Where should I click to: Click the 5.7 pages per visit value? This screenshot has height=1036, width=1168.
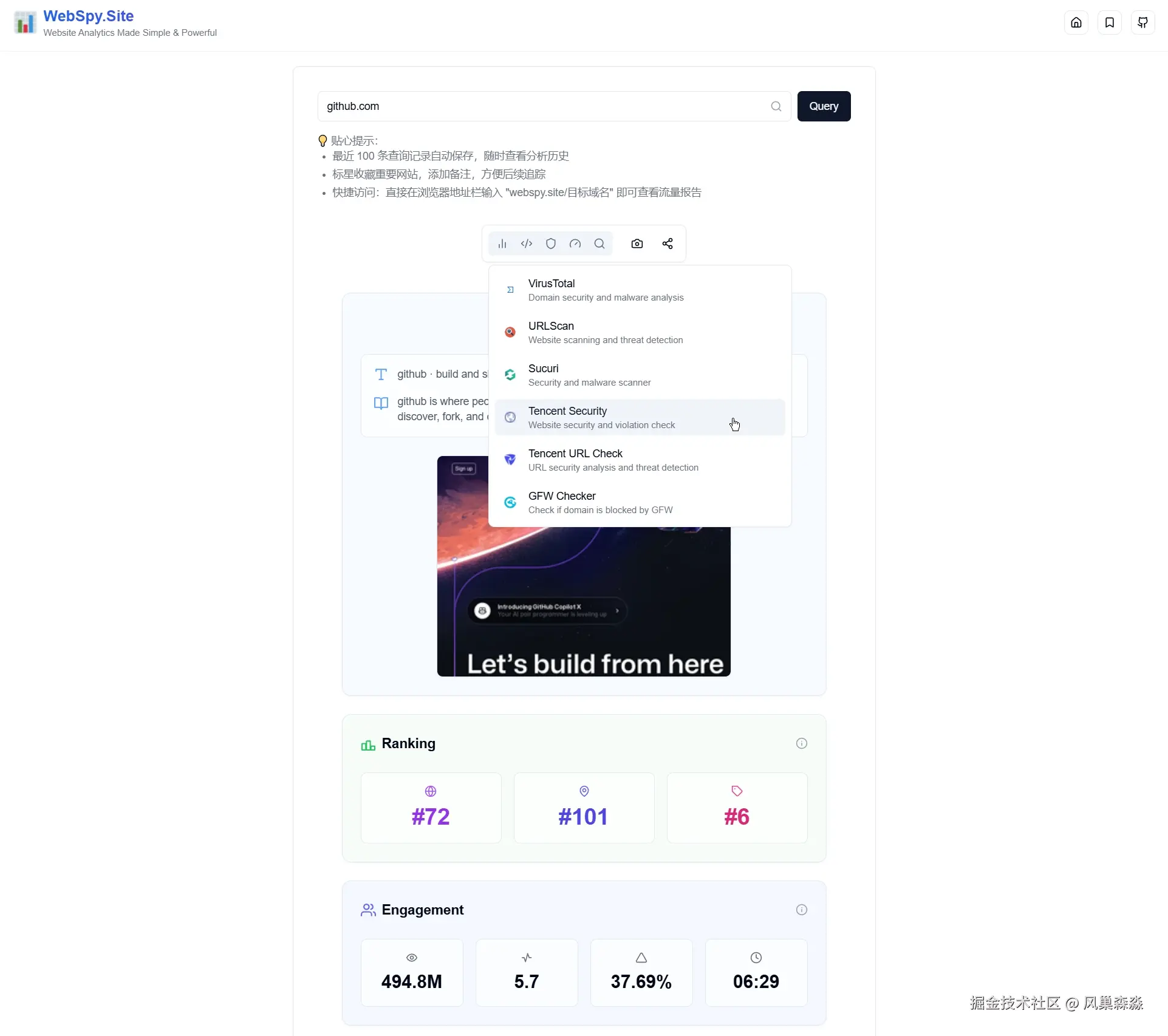(x=527, y=982)
